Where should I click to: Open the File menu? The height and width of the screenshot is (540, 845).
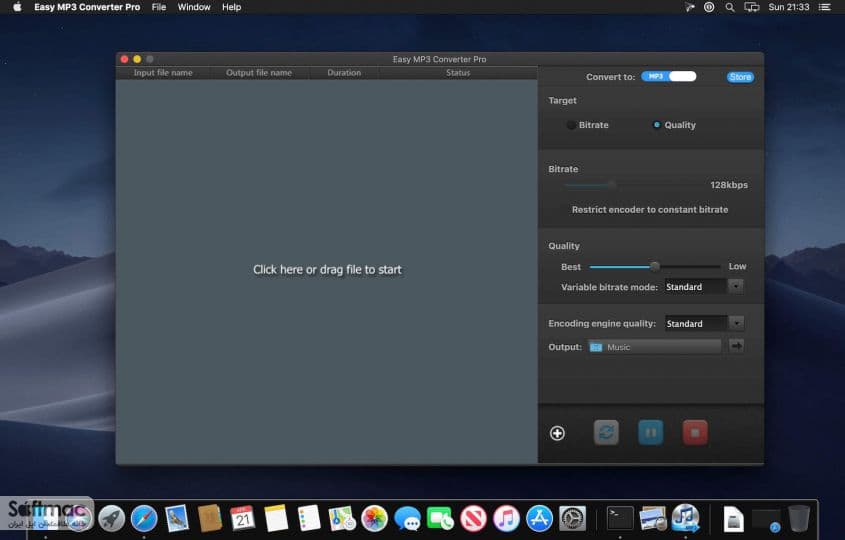[159, 7]
